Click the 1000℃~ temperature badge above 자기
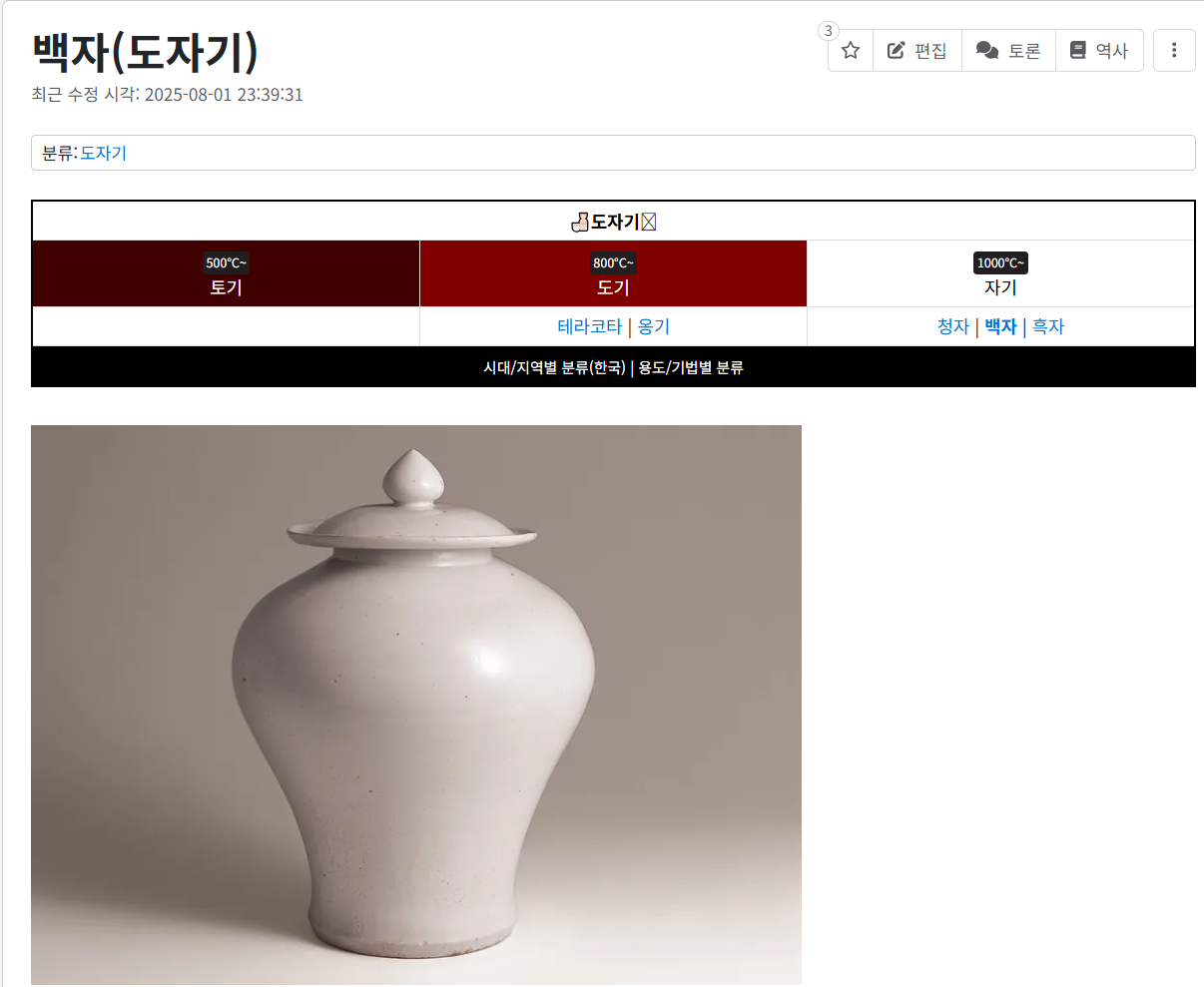Screen dimensions: 1204x987 1000,262
